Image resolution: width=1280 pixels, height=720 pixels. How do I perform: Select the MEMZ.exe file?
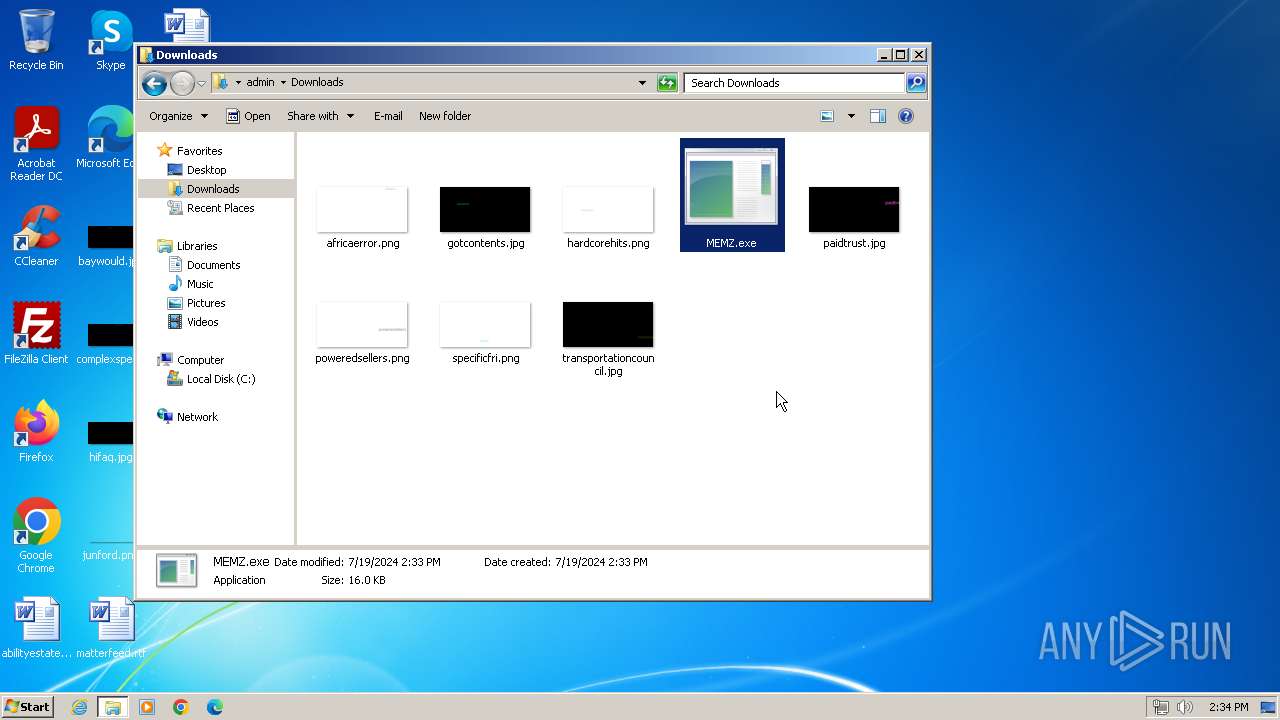click(x=732, y=195)
